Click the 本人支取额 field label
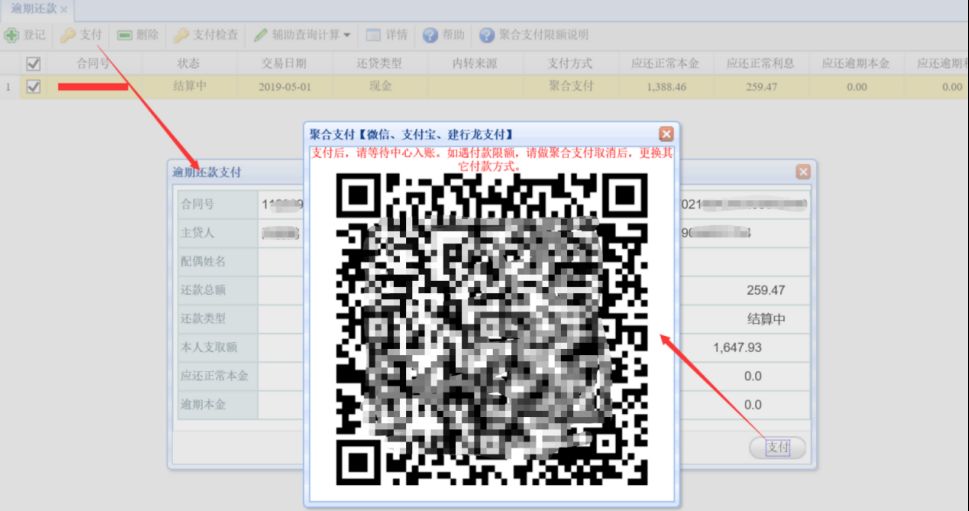This screenshot has width=969, height=511. pos(208,347)
